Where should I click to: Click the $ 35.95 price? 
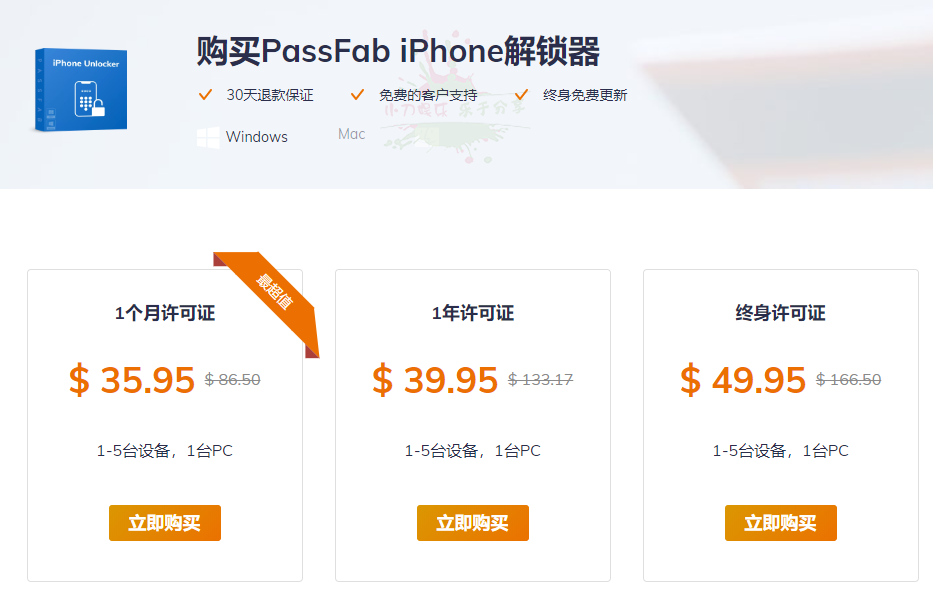(132, 380)
